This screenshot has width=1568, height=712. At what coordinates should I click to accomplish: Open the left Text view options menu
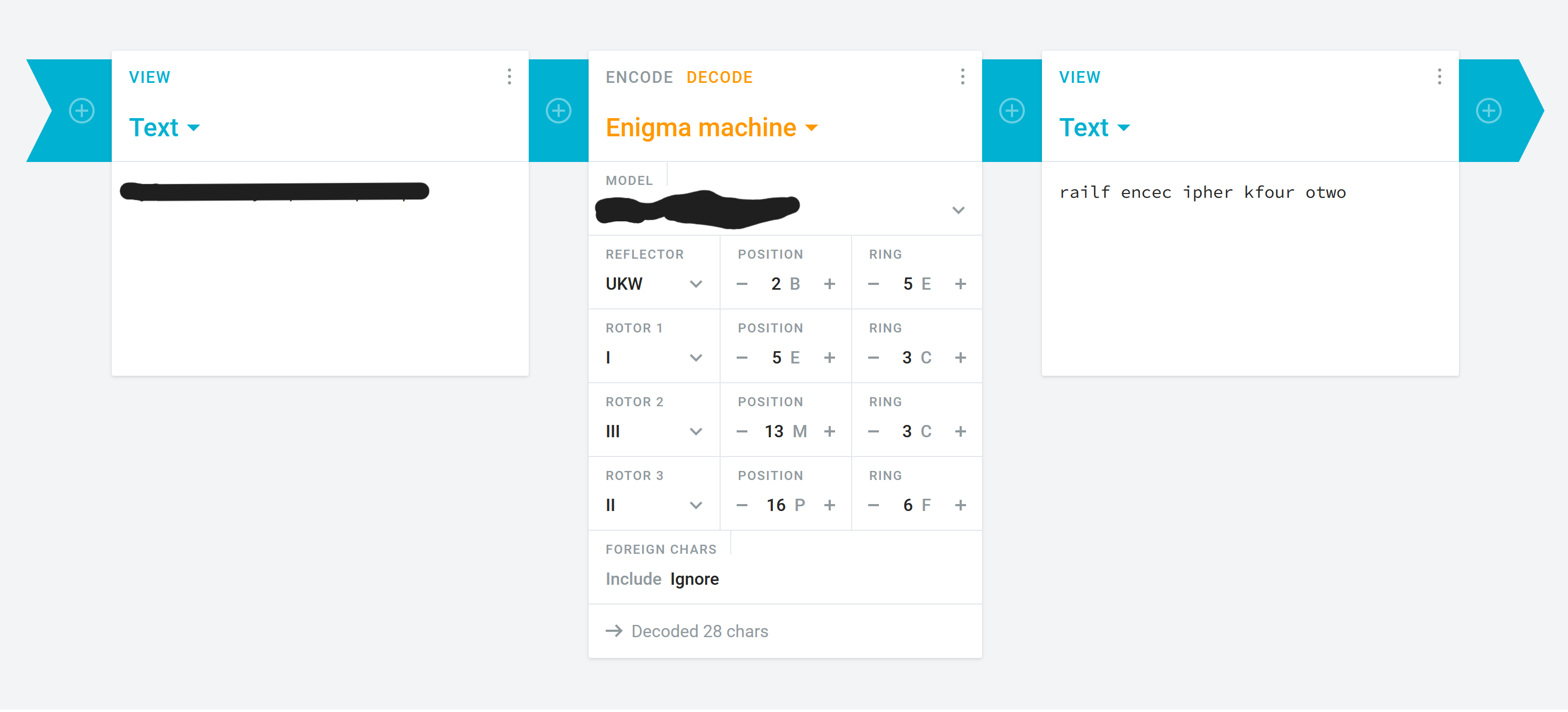509,76
